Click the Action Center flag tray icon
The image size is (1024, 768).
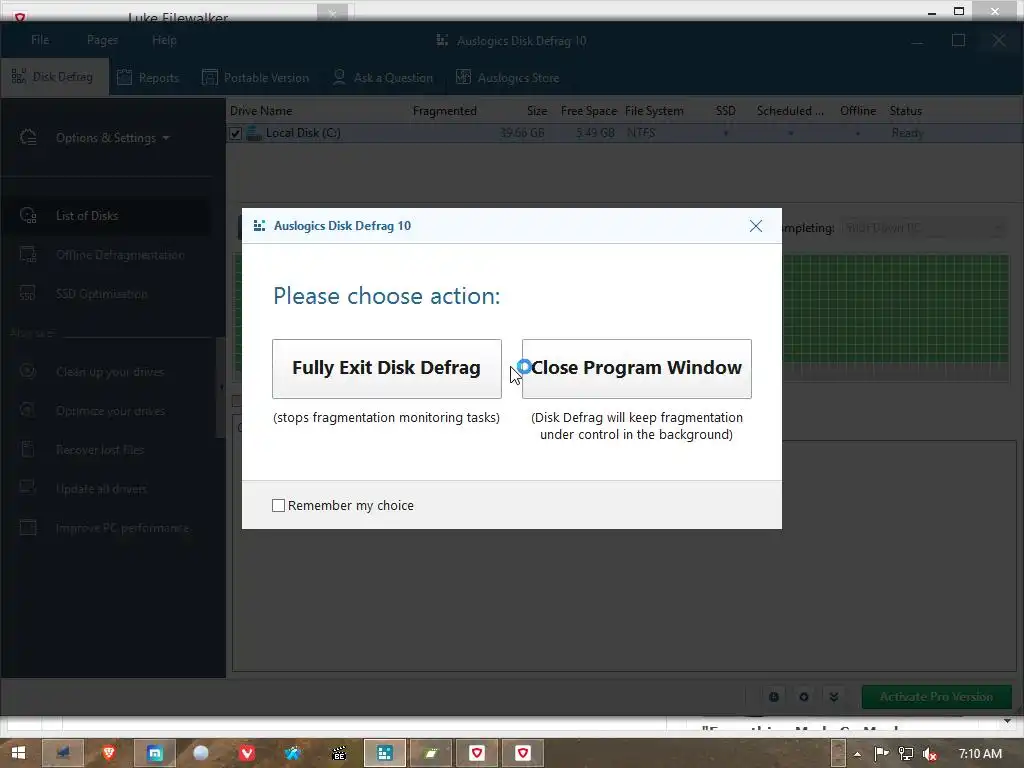881,754
